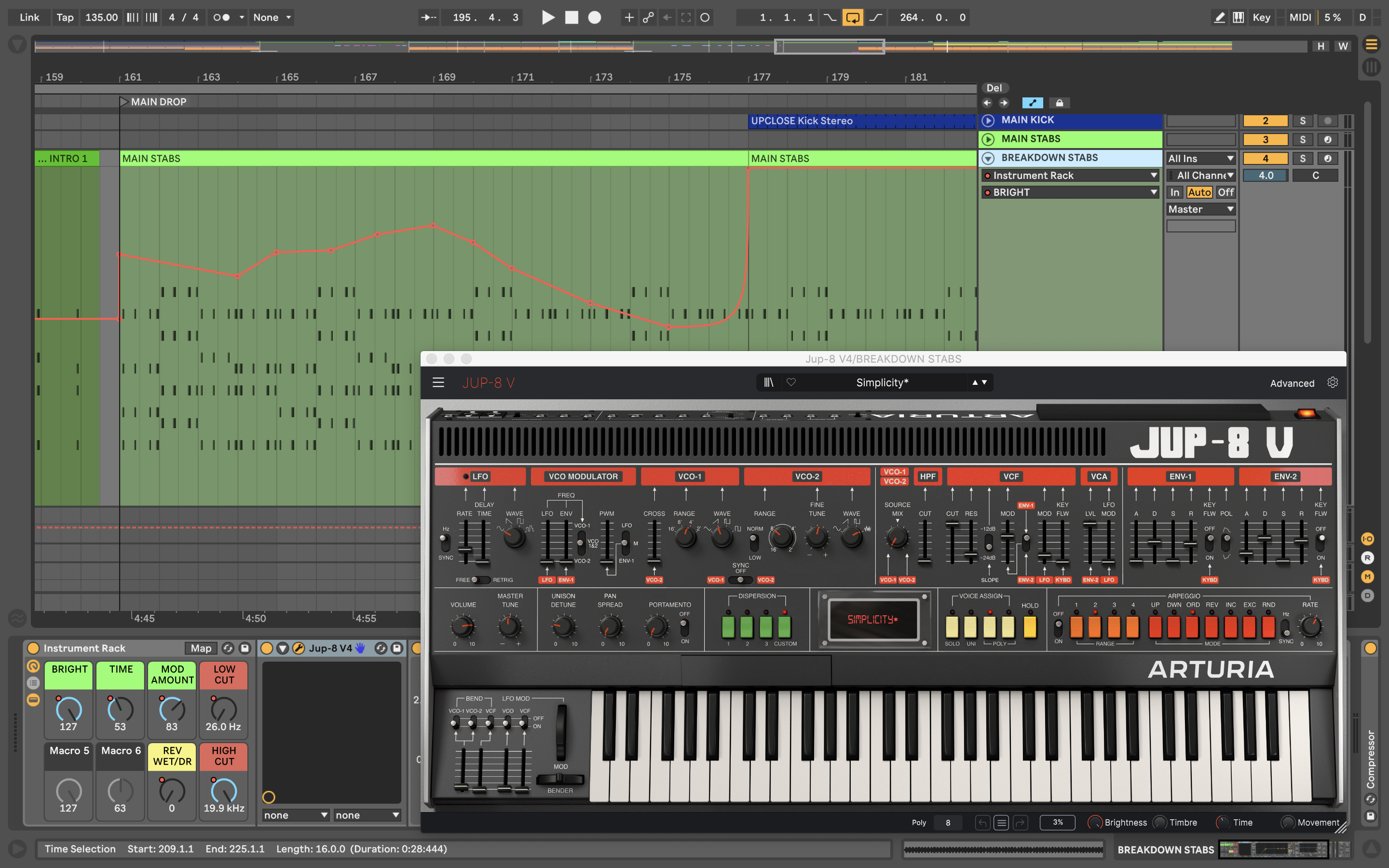The image size is (1389, 868).
Task: Switch to Session view icon
Action: point(1371,67)
